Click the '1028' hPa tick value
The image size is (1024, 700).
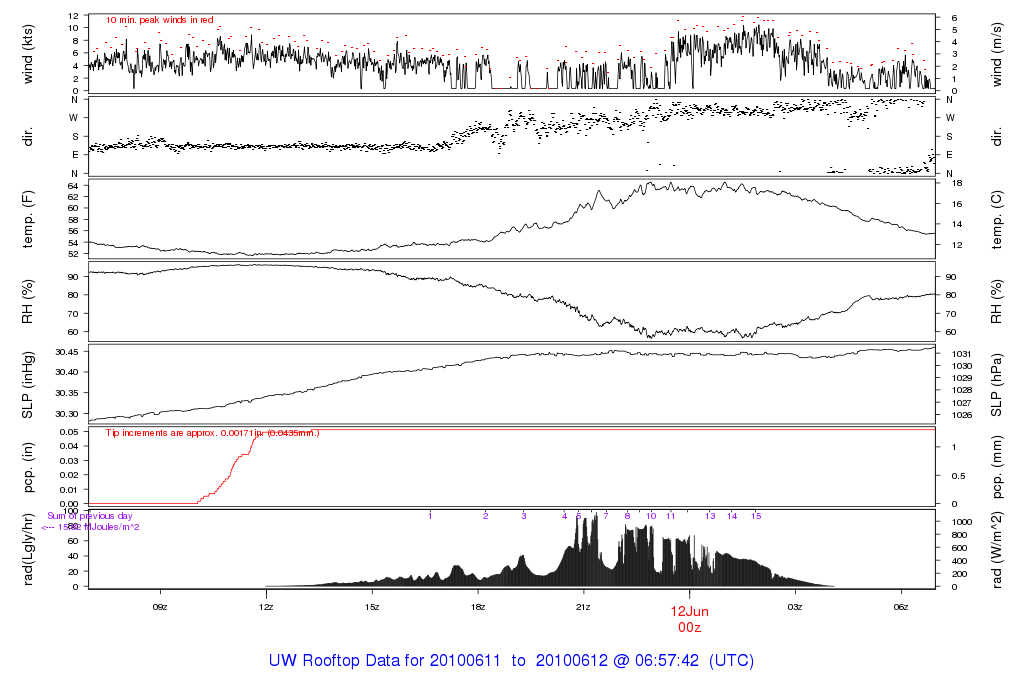pos(963,390)
